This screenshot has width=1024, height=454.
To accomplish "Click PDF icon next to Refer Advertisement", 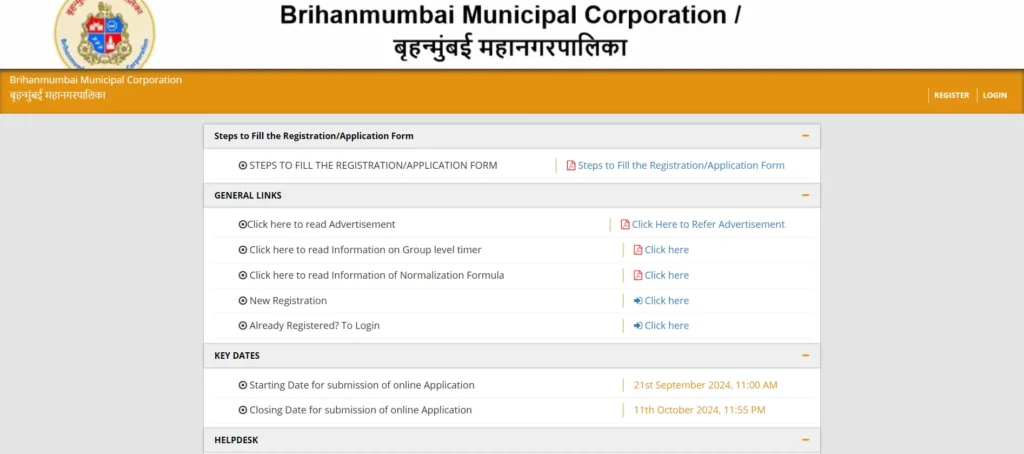I will [625, 225].
